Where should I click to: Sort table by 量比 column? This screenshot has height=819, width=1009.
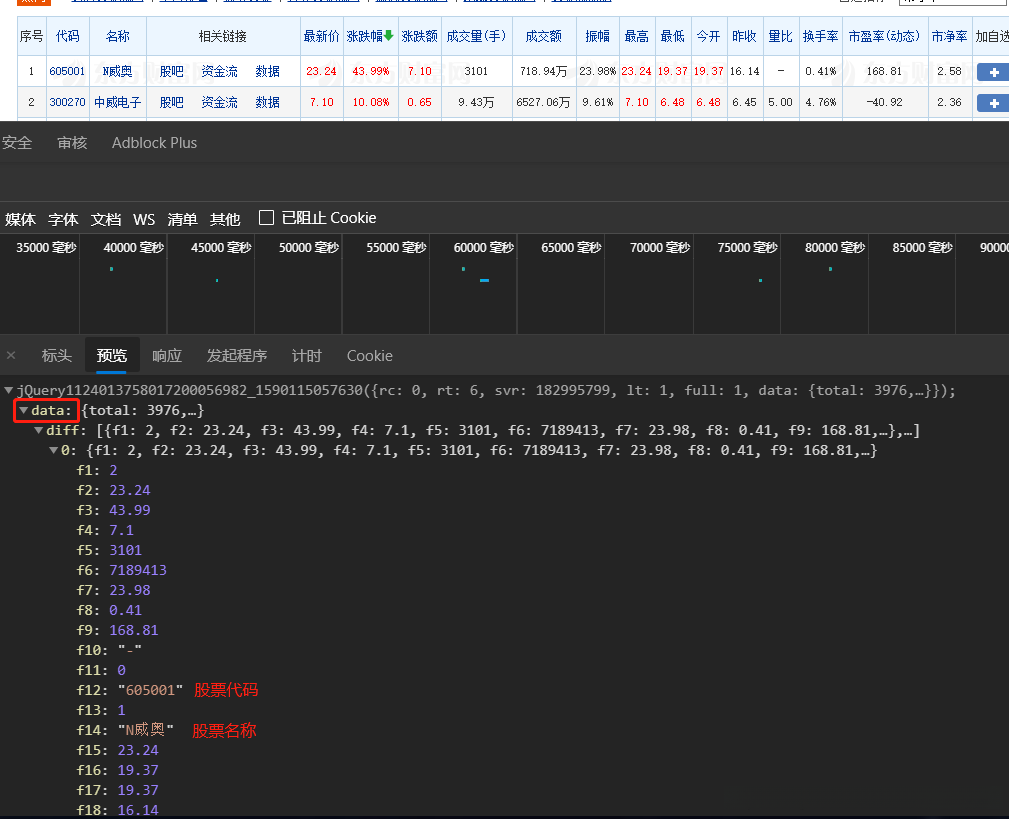click(x=781, y=36)
